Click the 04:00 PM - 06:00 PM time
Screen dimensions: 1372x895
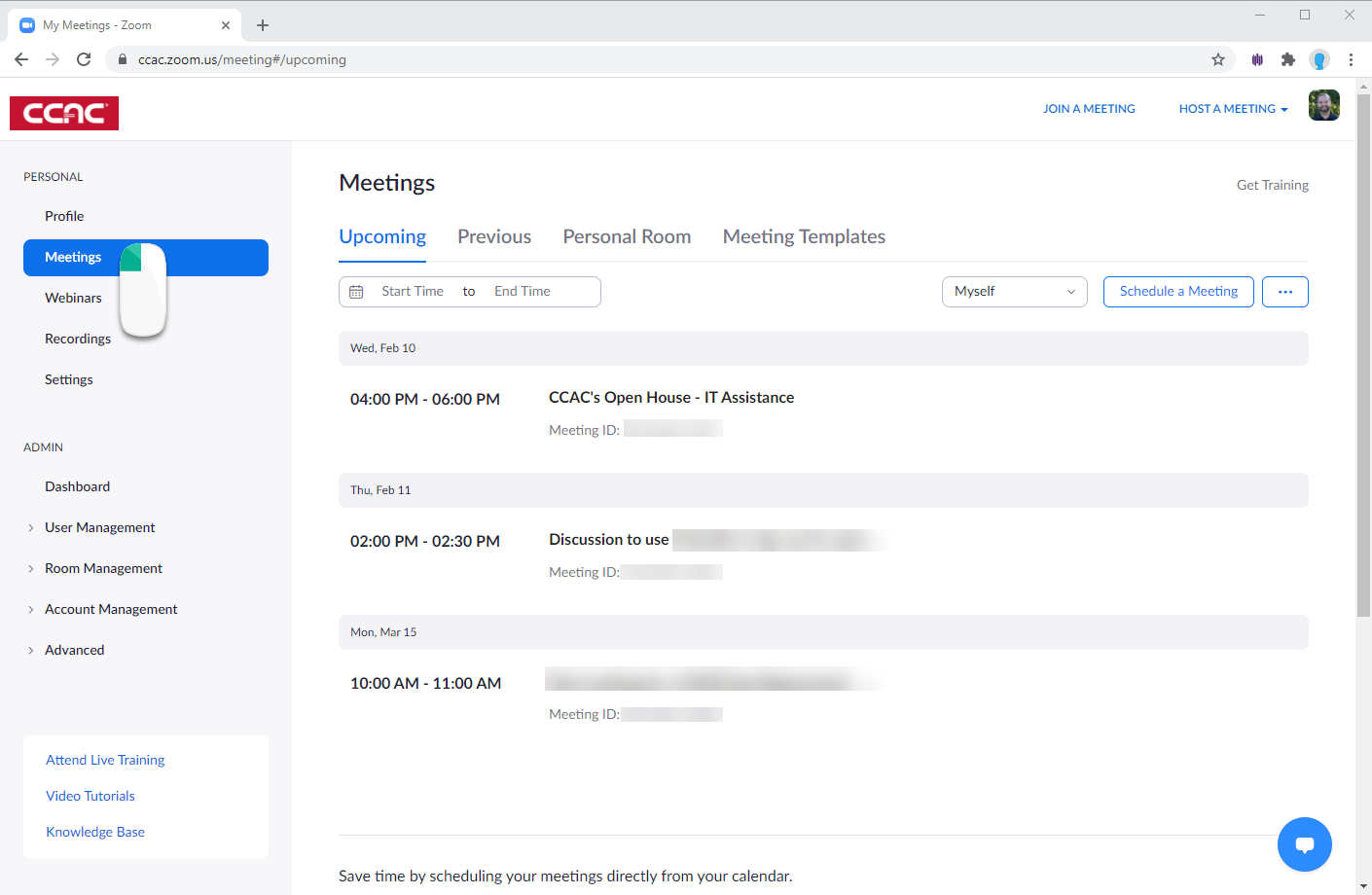pos(425,399)
